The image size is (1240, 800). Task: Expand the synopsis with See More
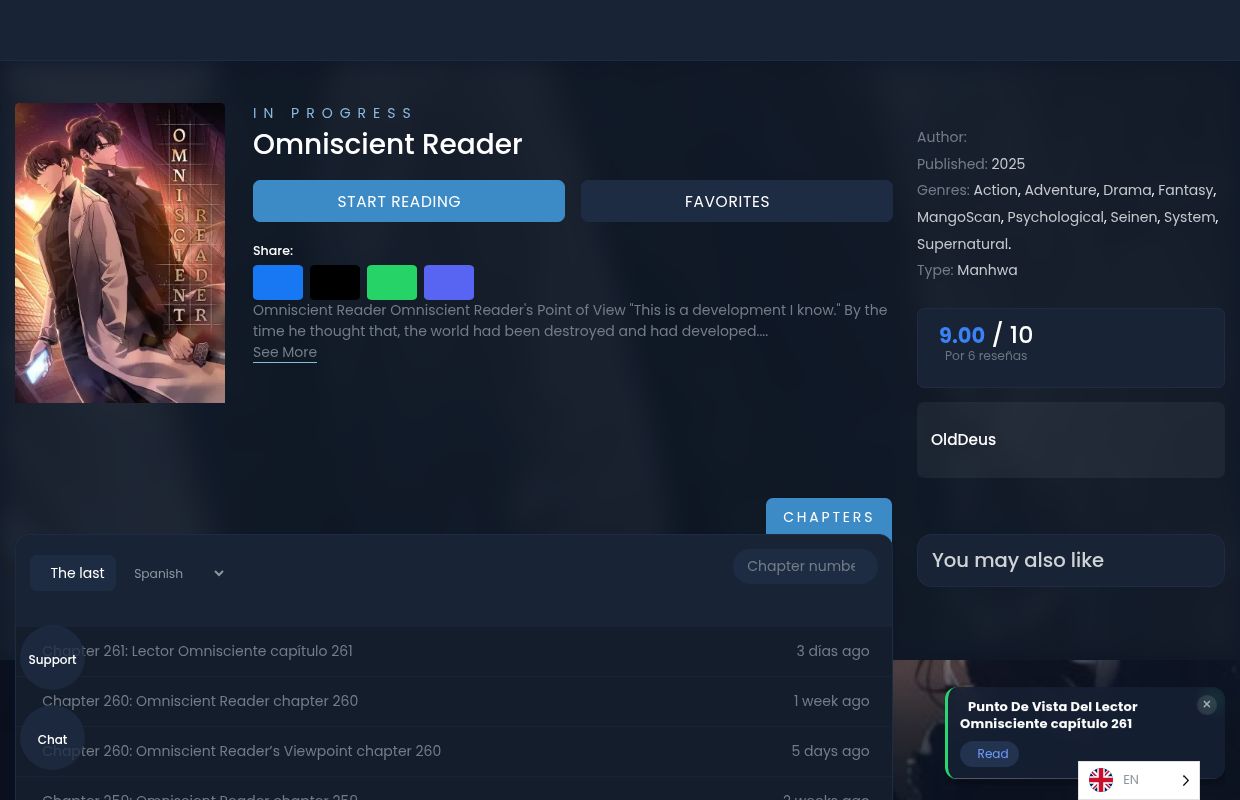tap(285, 352)
